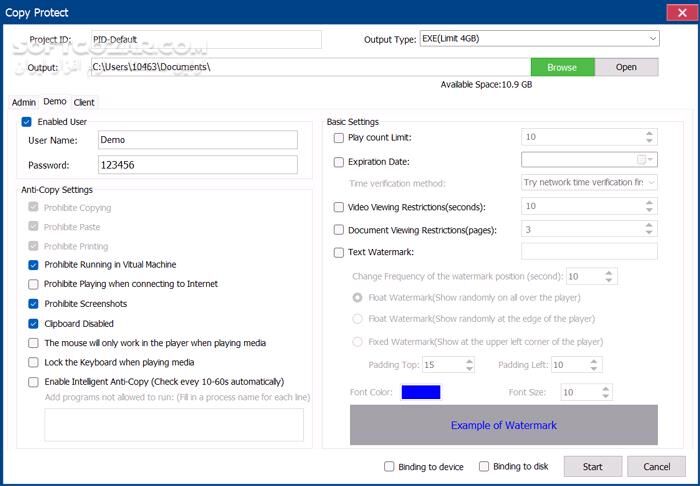
Task: Select Float Watermark at edge radio option
Action: tap(358, 319)
